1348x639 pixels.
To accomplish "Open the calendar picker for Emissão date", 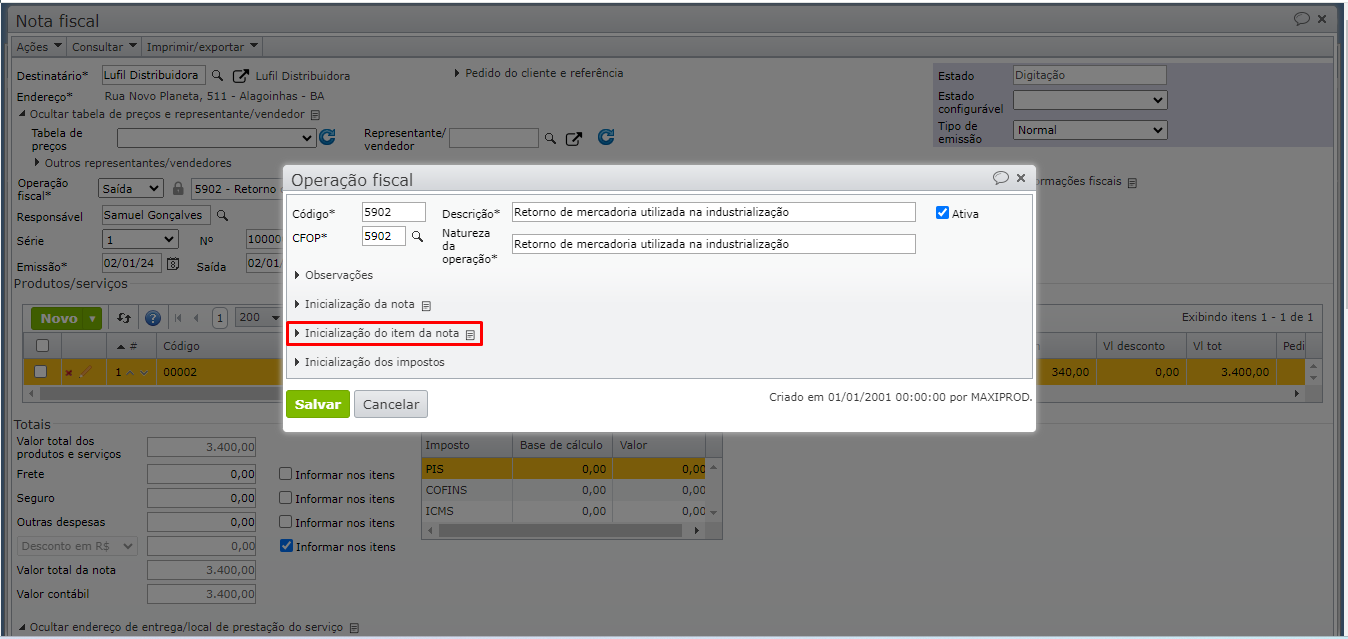I will 173,264.
